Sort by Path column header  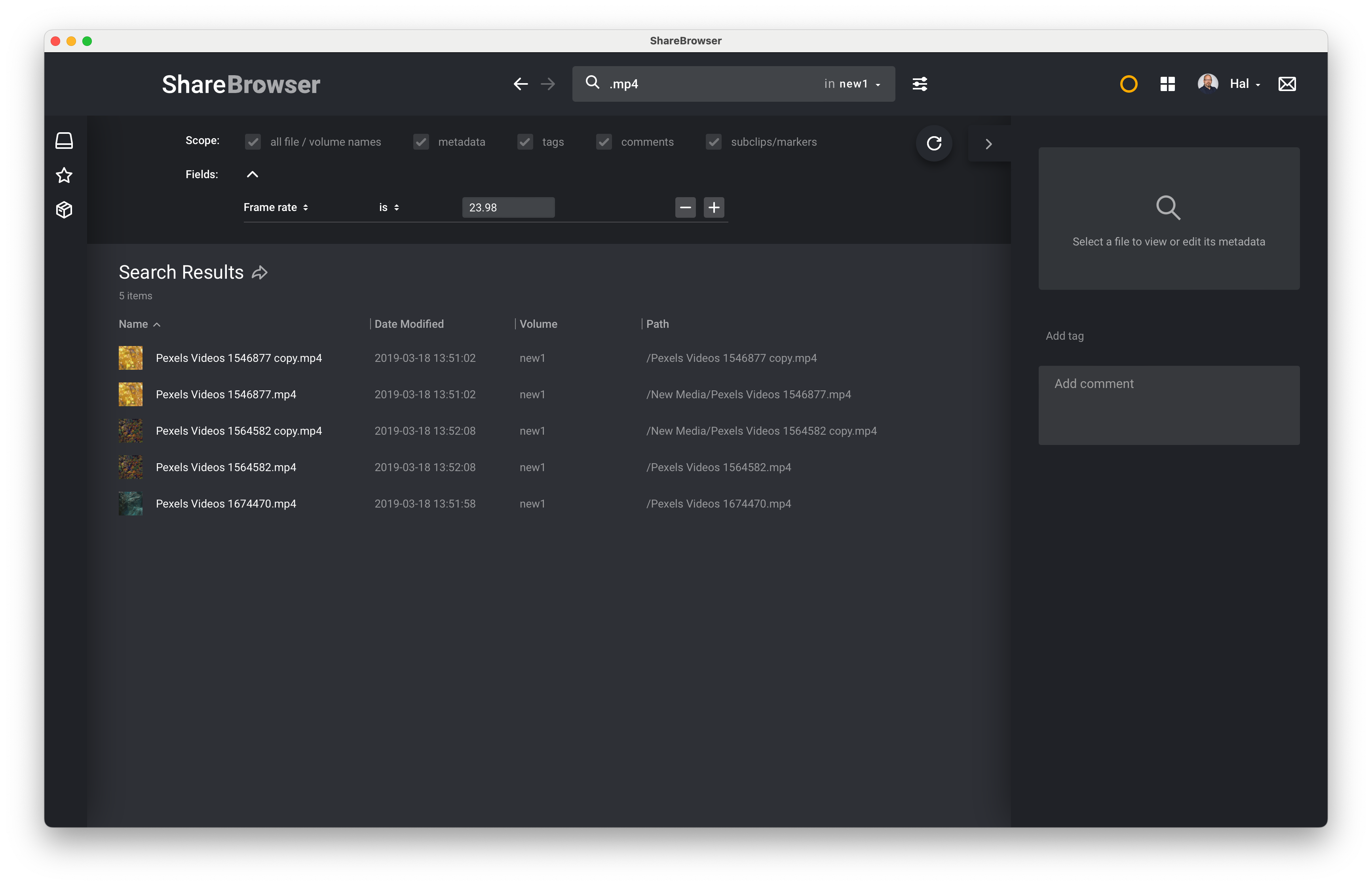(x=657, y=325)
